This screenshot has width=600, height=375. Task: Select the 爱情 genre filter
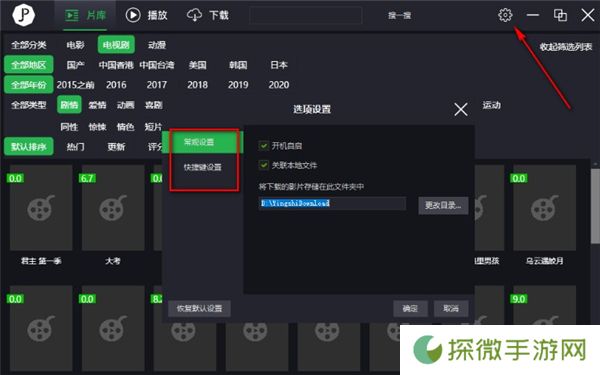coord(97,105)
